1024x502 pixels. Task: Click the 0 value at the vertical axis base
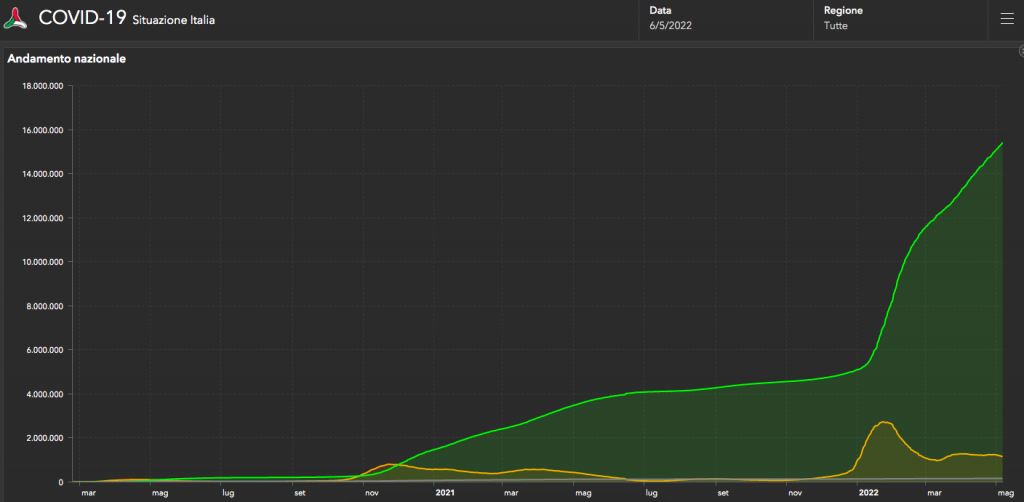[x=62, y=482]
